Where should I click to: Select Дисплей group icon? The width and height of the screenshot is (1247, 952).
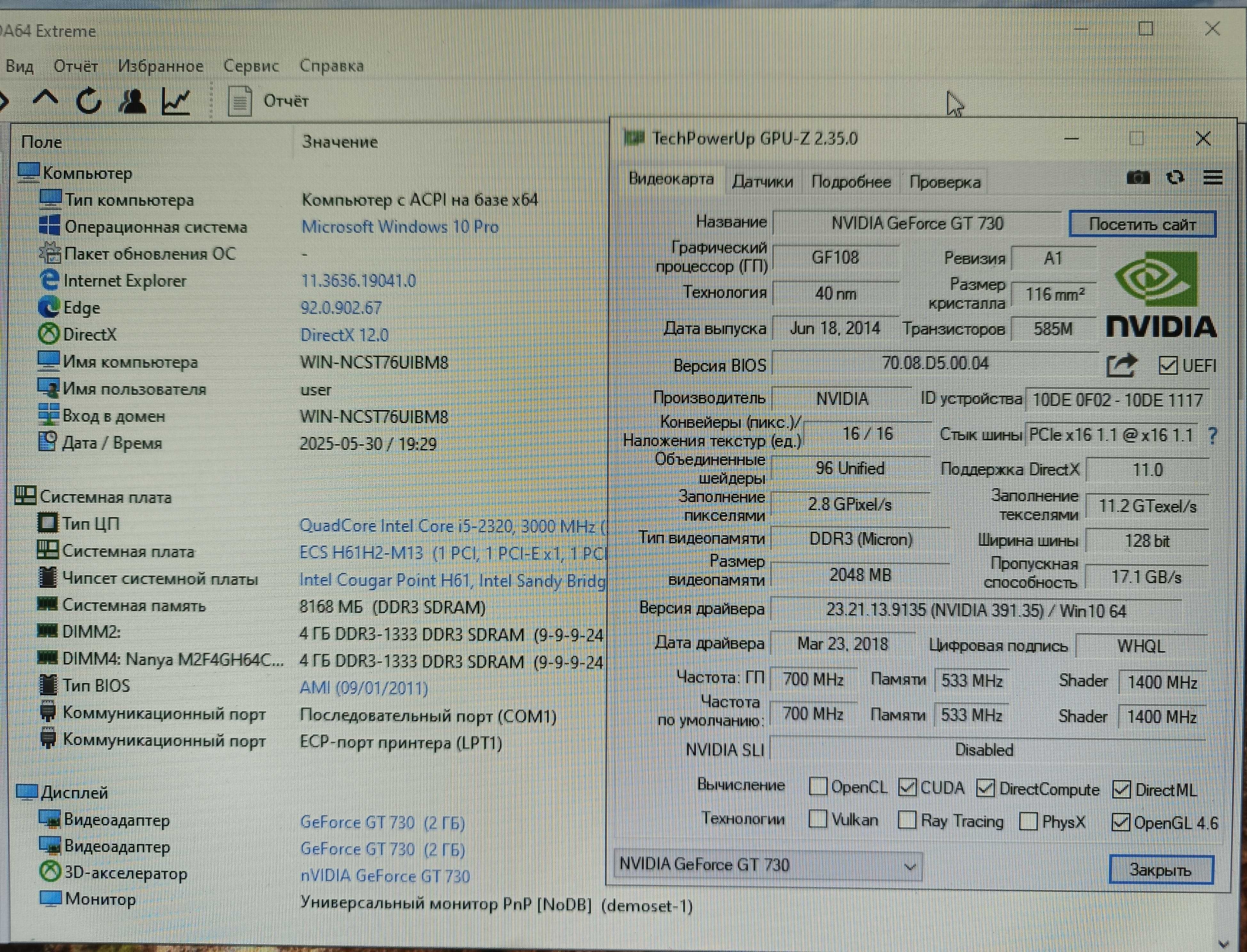[x=27, y=792]
